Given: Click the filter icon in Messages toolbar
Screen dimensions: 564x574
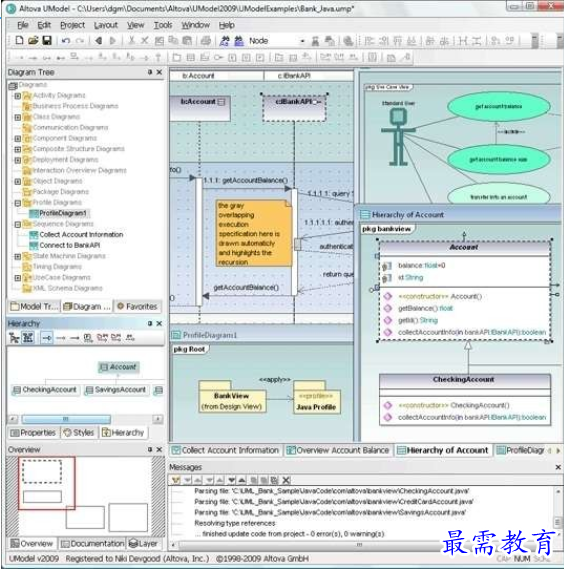Looking at the screenshot, I should tap(176, 480).
